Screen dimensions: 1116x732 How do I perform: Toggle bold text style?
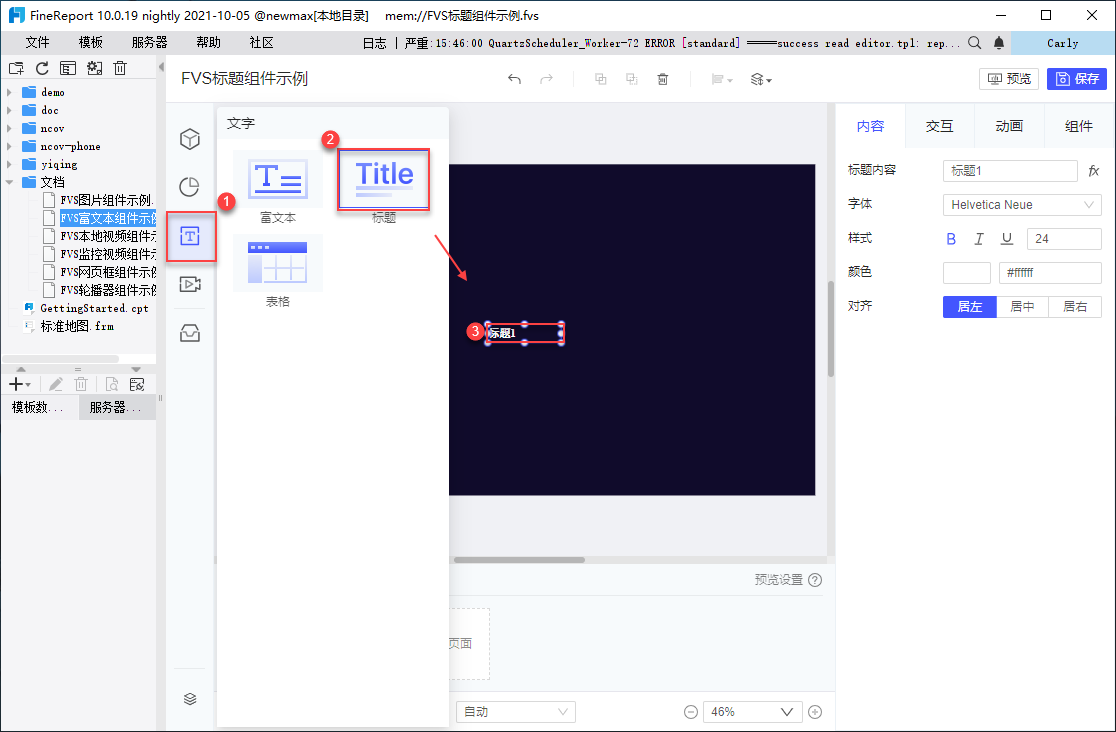[951, 239]
